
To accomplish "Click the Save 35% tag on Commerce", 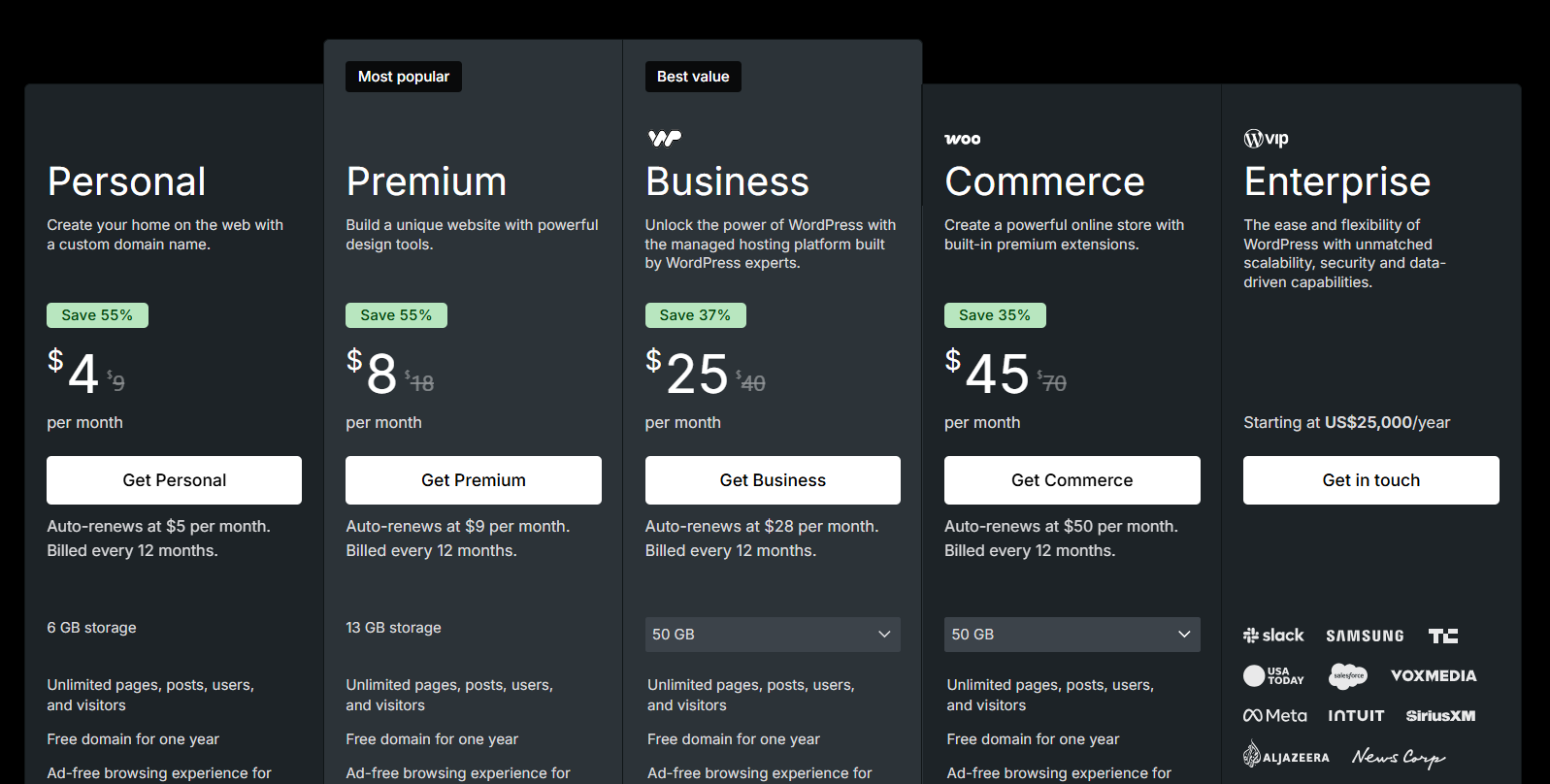I will pyautogui.click(x=995, y=315).
